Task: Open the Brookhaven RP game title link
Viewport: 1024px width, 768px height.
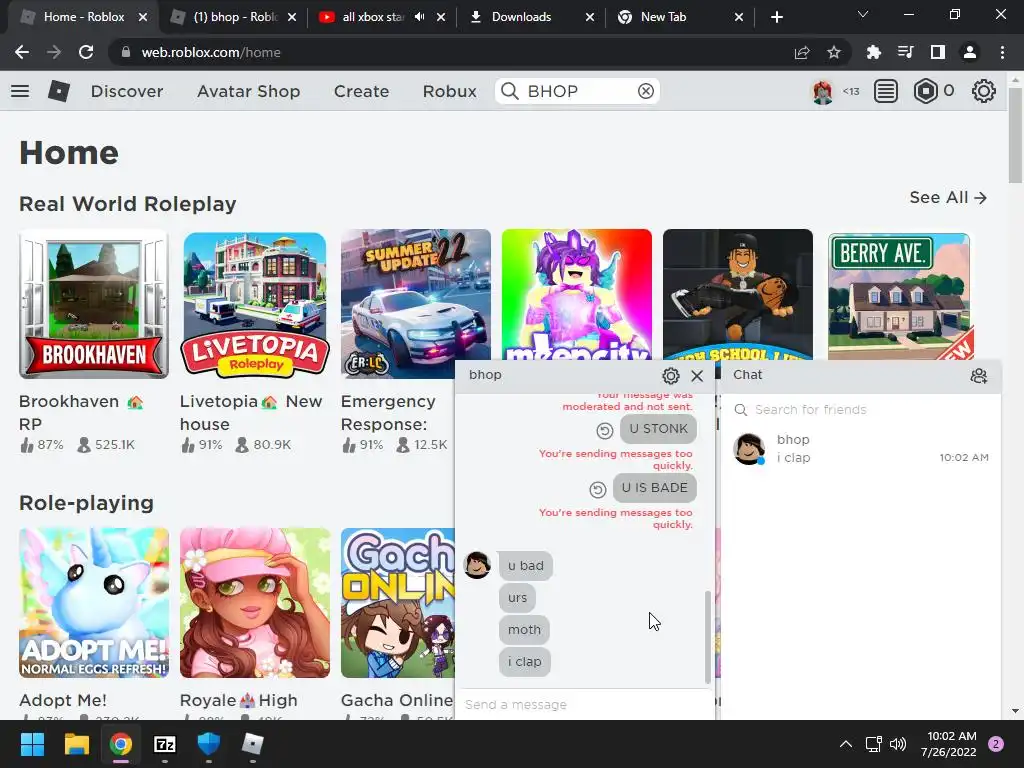Action: (81, 413)
